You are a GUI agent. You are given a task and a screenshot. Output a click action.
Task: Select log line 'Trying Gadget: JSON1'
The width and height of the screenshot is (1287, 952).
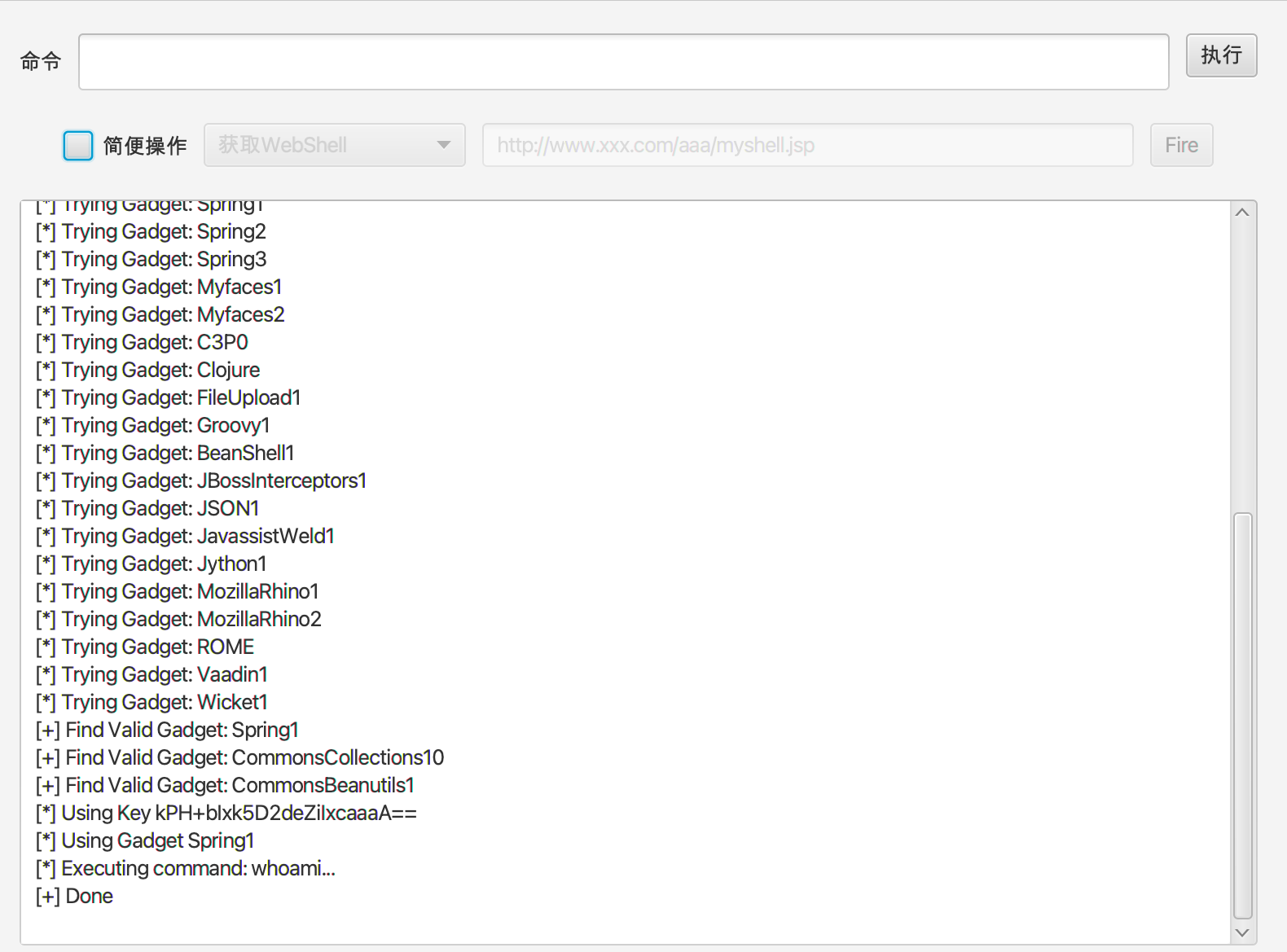click(147, 508)
